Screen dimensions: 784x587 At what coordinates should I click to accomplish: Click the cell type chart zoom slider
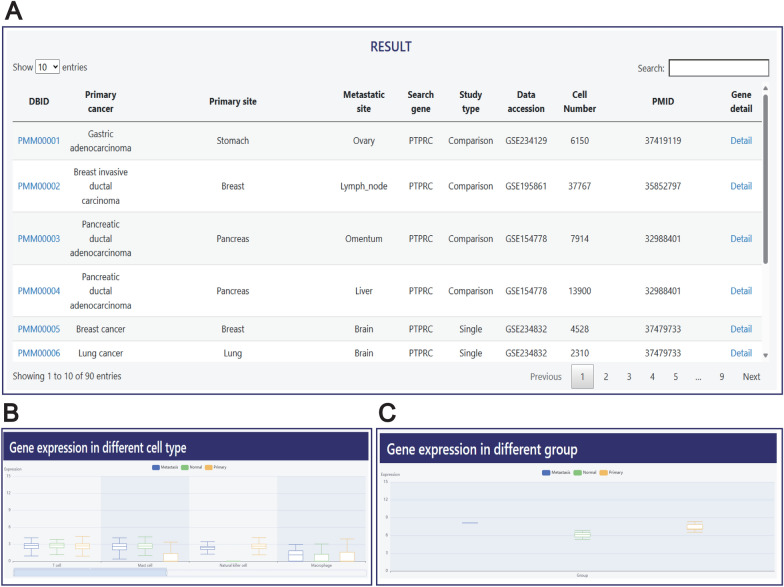coord(90,572)
